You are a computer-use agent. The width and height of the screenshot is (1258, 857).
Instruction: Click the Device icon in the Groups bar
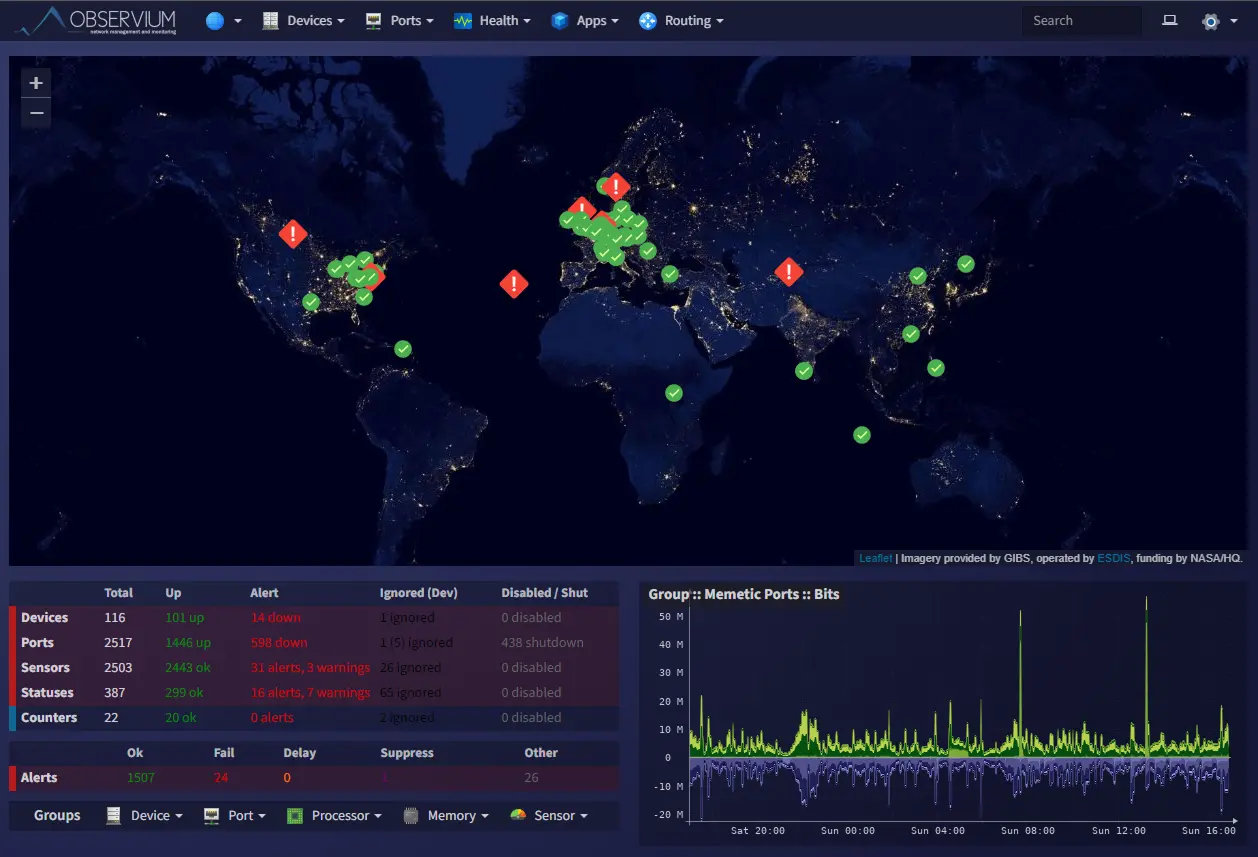click(112, 815)
